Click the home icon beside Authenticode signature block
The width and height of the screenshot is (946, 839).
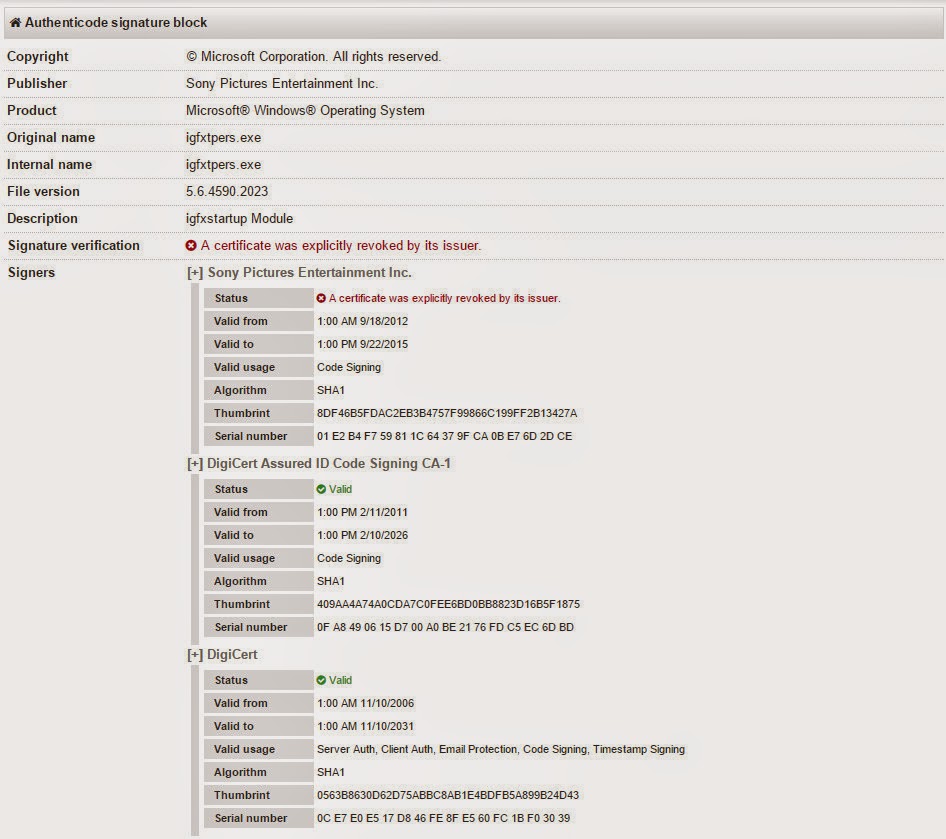point(15,23)
